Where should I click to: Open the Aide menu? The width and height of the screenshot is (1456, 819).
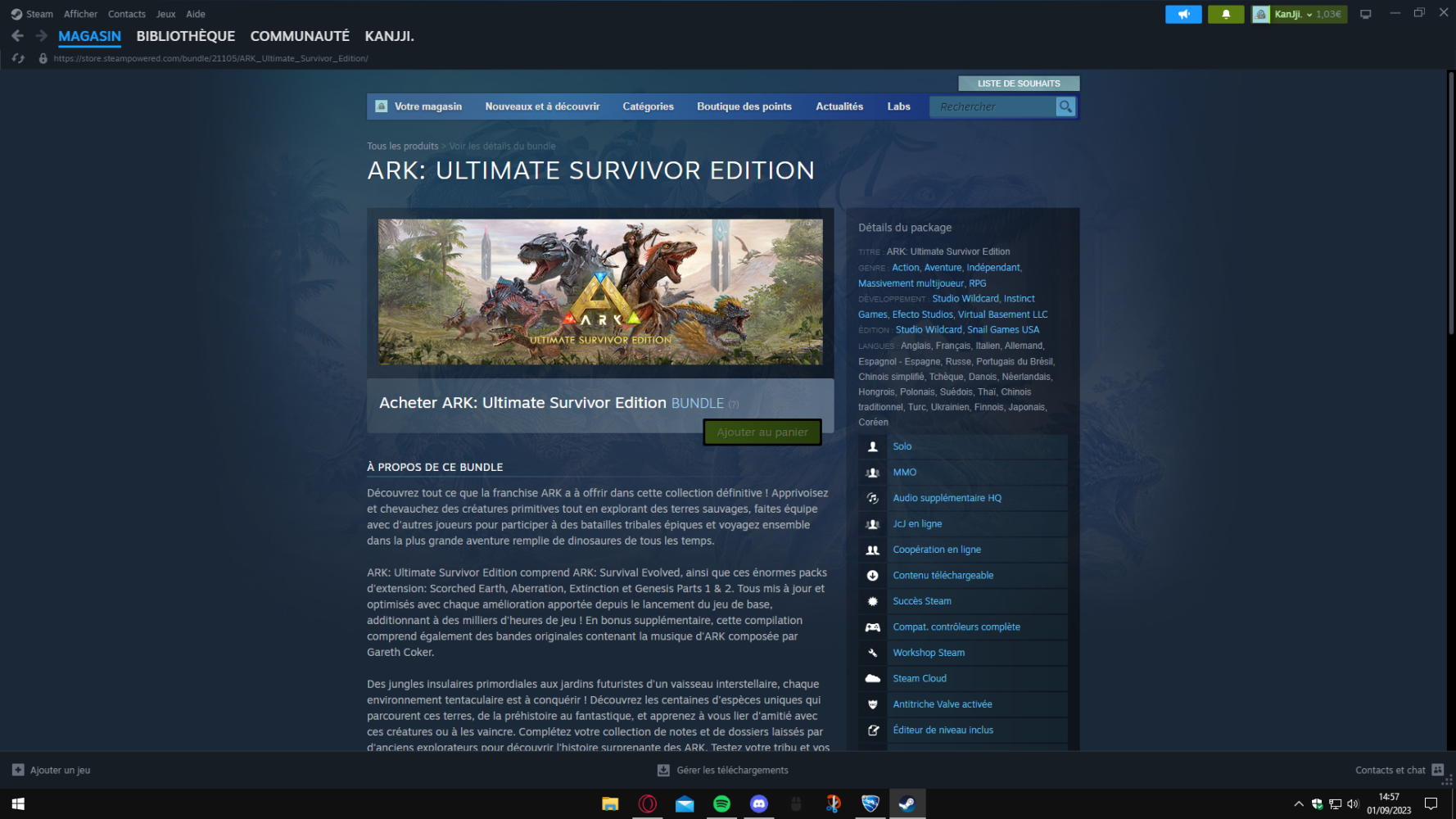tap(196, 14)
